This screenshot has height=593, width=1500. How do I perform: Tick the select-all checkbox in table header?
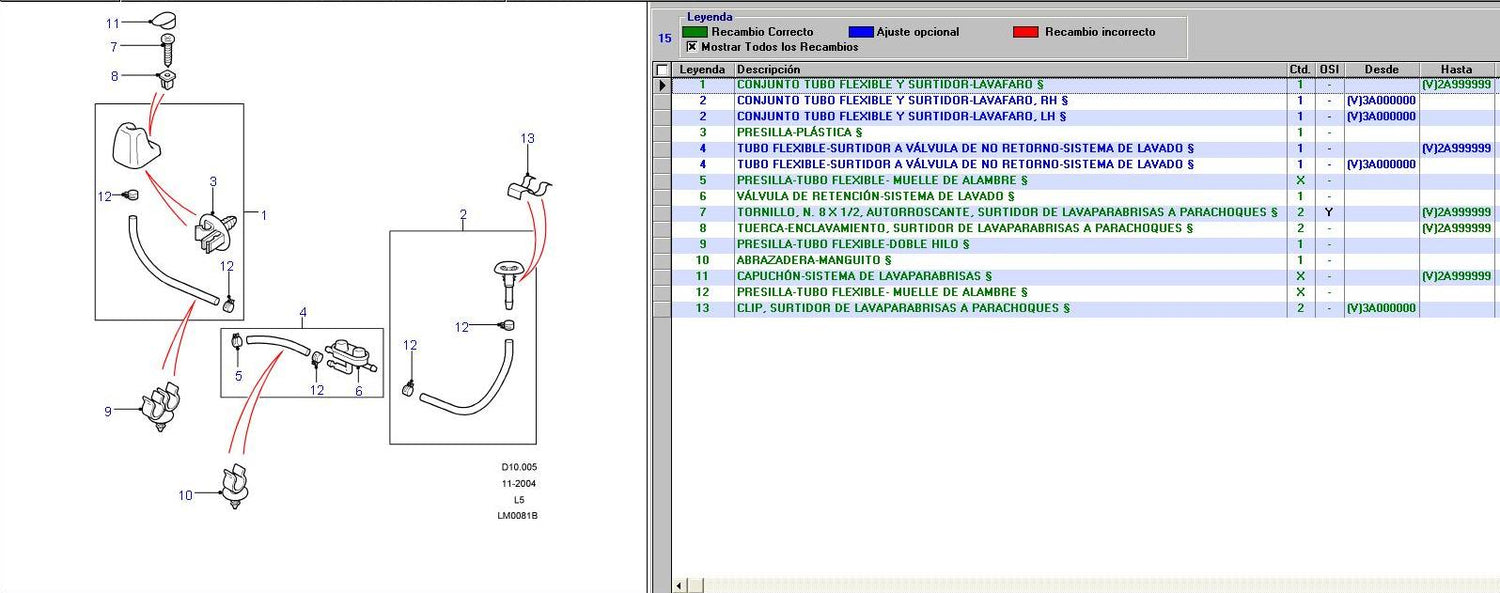[x=661, y=70]
